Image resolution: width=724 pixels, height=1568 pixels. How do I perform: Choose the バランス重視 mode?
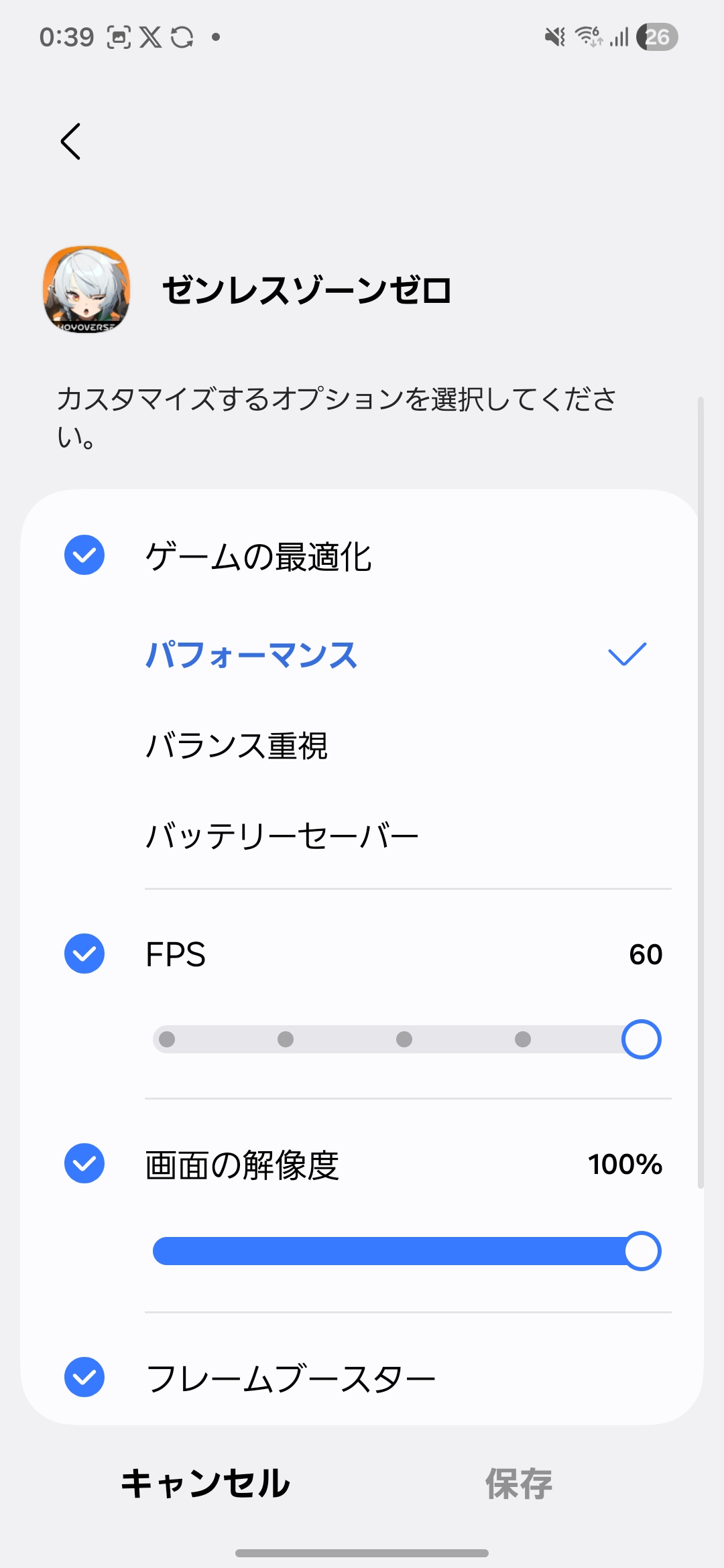237,745
